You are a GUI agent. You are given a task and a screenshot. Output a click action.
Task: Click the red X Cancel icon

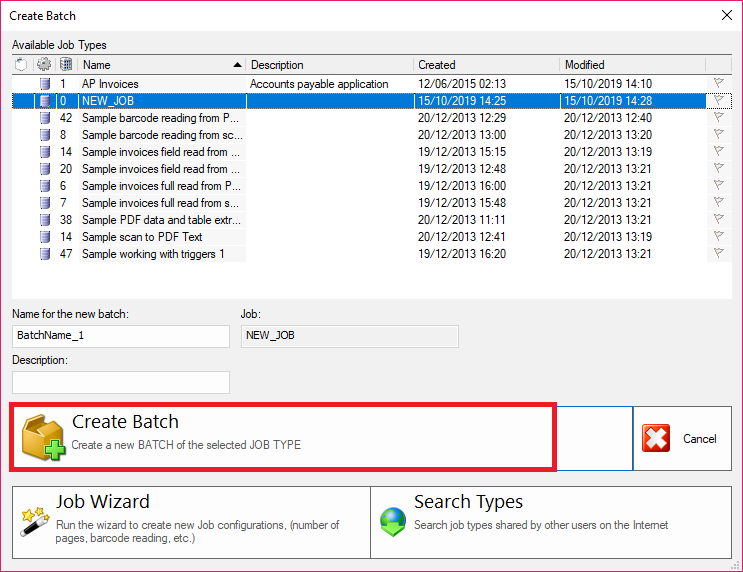656,438
